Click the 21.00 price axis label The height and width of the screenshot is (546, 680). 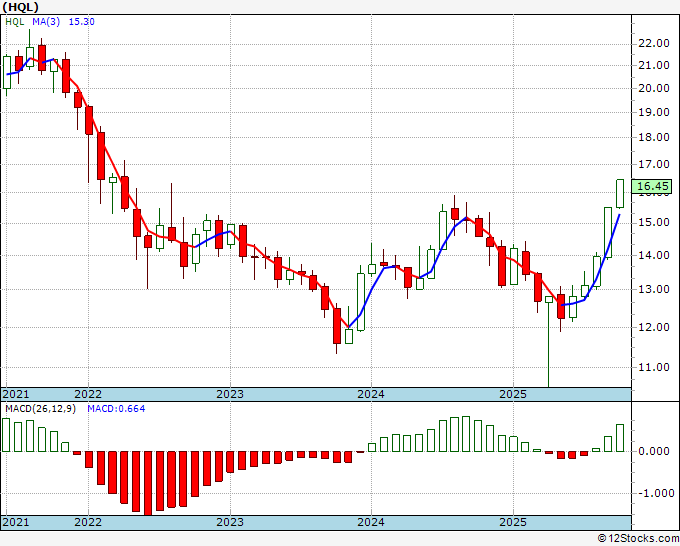(654, 66)
